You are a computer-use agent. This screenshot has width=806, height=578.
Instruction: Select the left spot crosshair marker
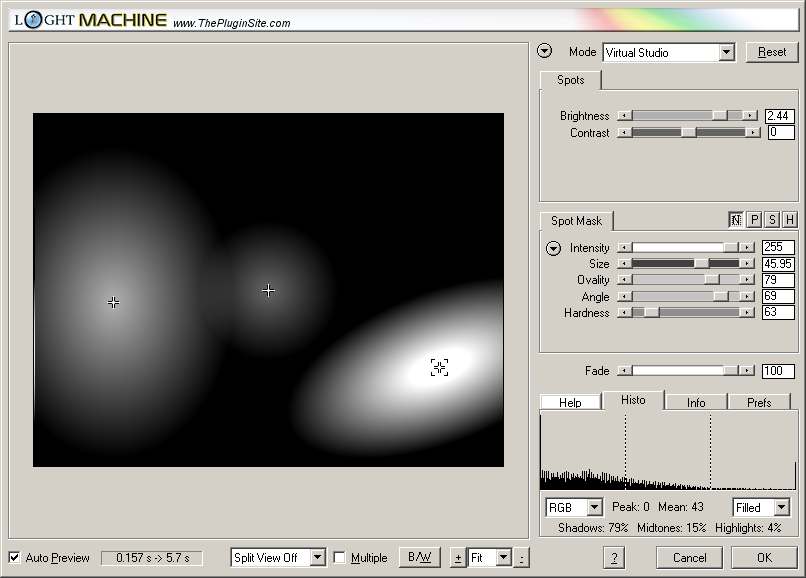tap(114, 302)
